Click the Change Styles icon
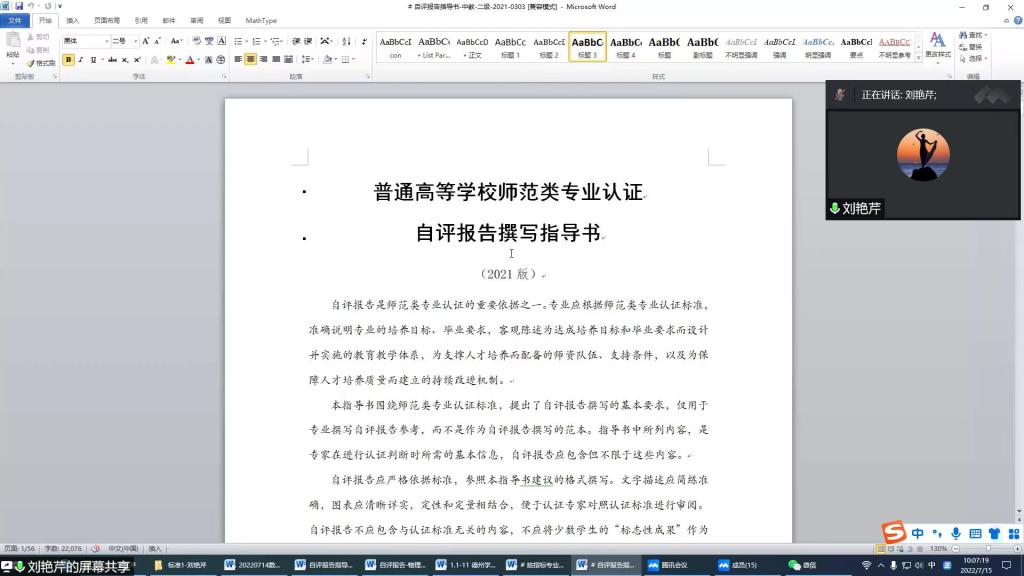This screenshot has height=576, width=1024. (x=937, y=45)
